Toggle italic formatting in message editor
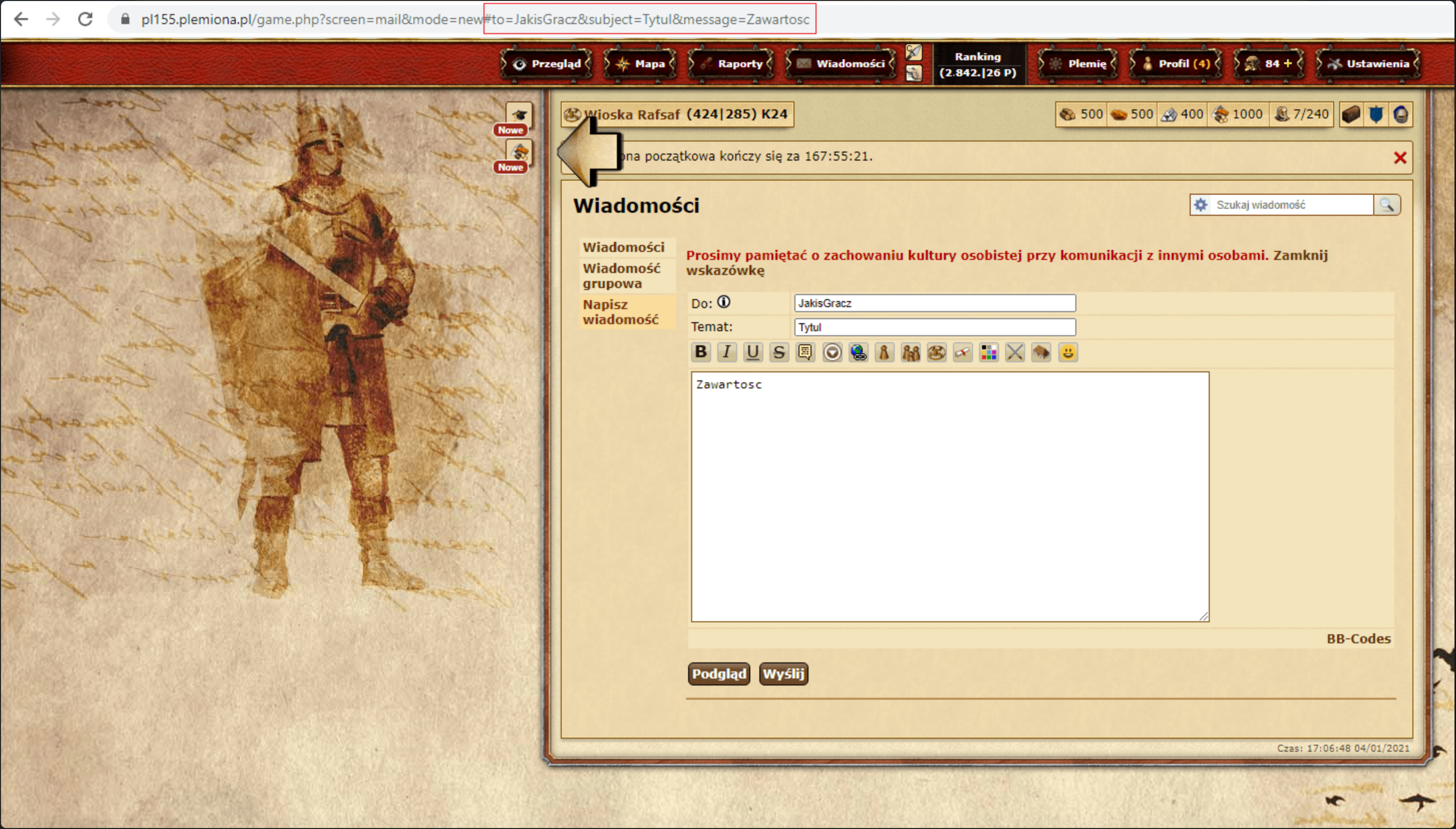Screen dimensions: 1456x829 [x=727, y=352]
